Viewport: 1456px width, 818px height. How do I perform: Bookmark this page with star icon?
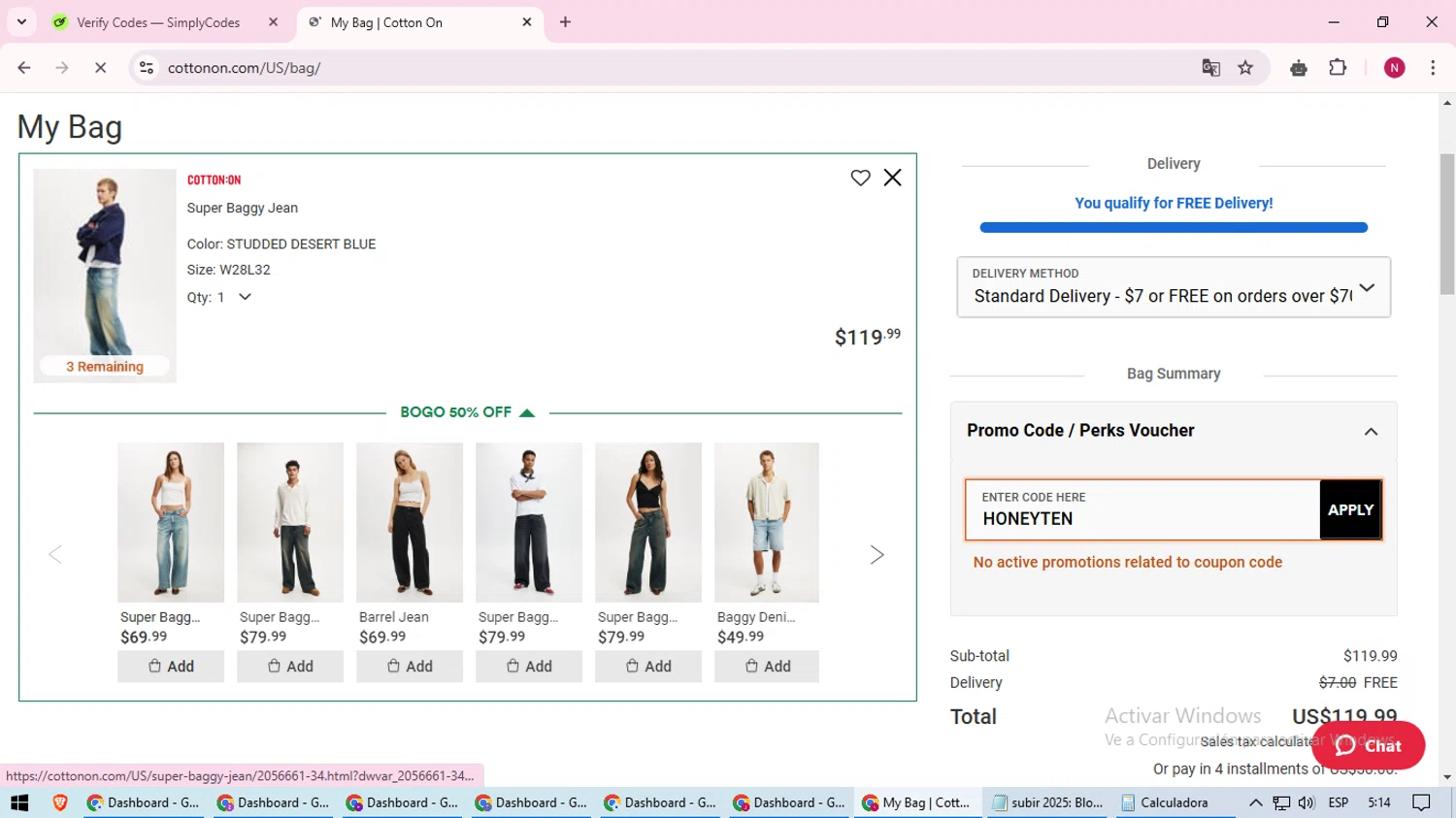1245,68
